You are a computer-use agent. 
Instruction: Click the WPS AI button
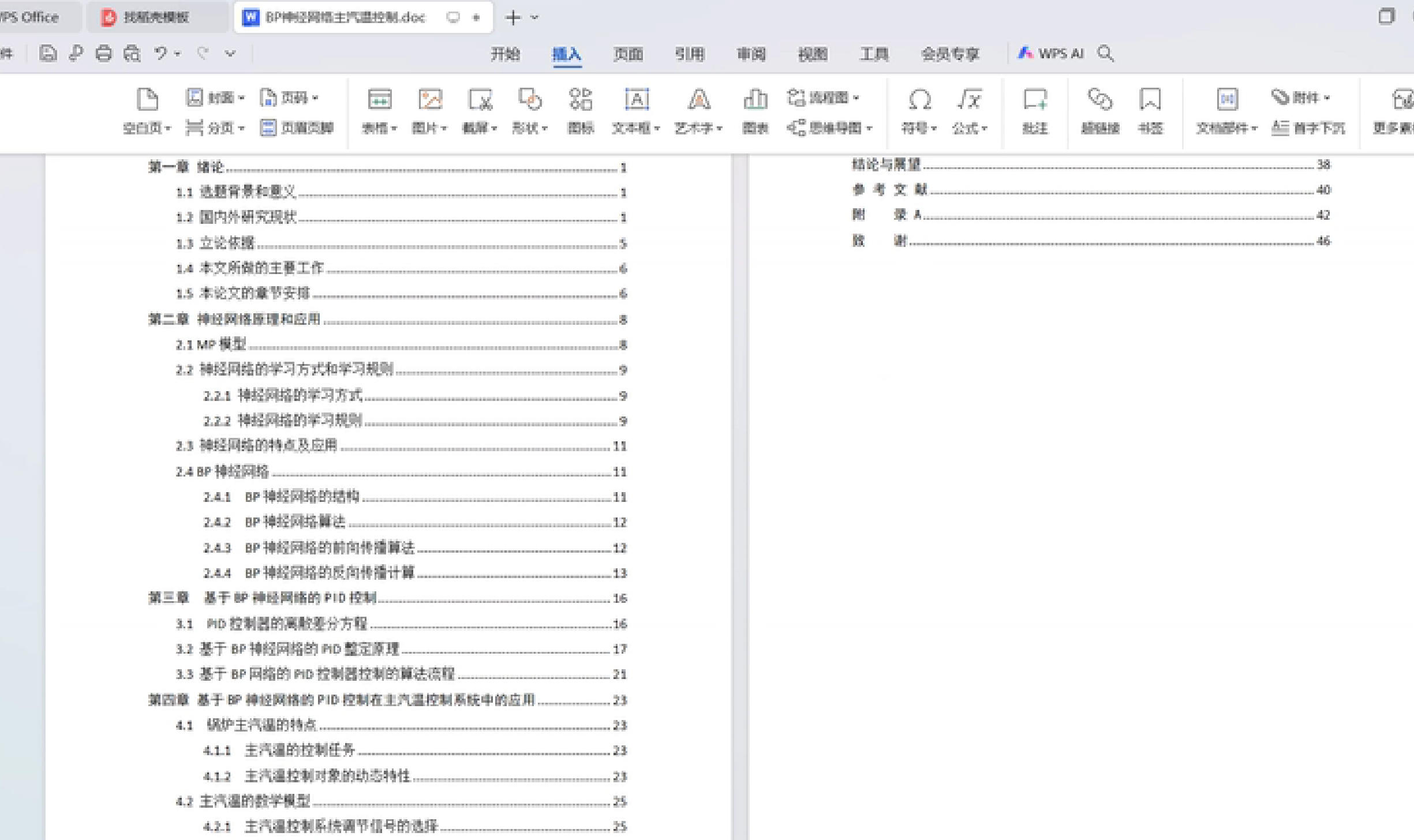(1050, 54)
